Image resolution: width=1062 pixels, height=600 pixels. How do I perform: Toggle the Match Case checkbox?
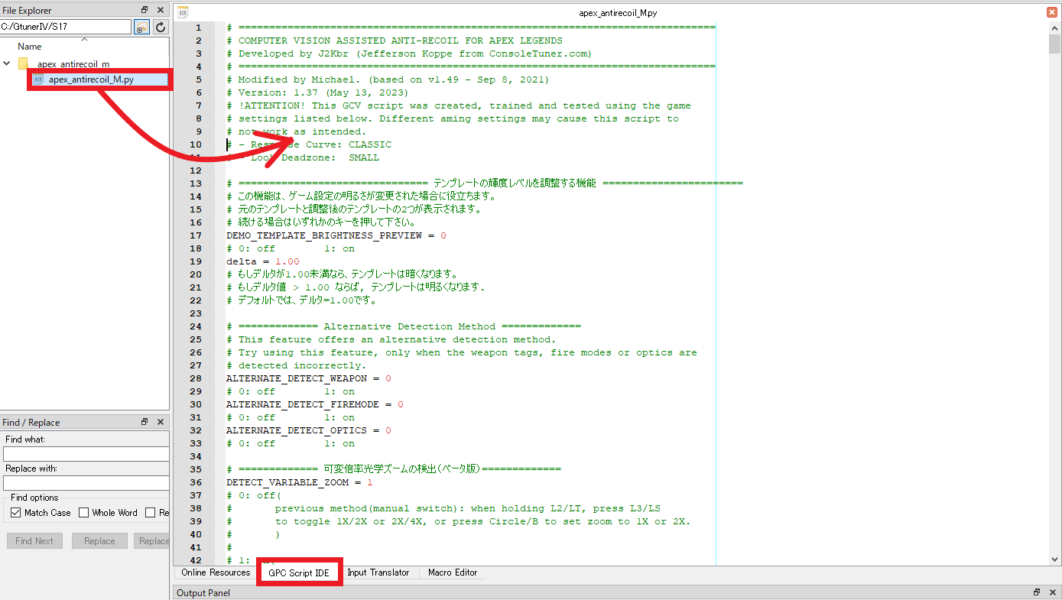click(x=15, y=513)
